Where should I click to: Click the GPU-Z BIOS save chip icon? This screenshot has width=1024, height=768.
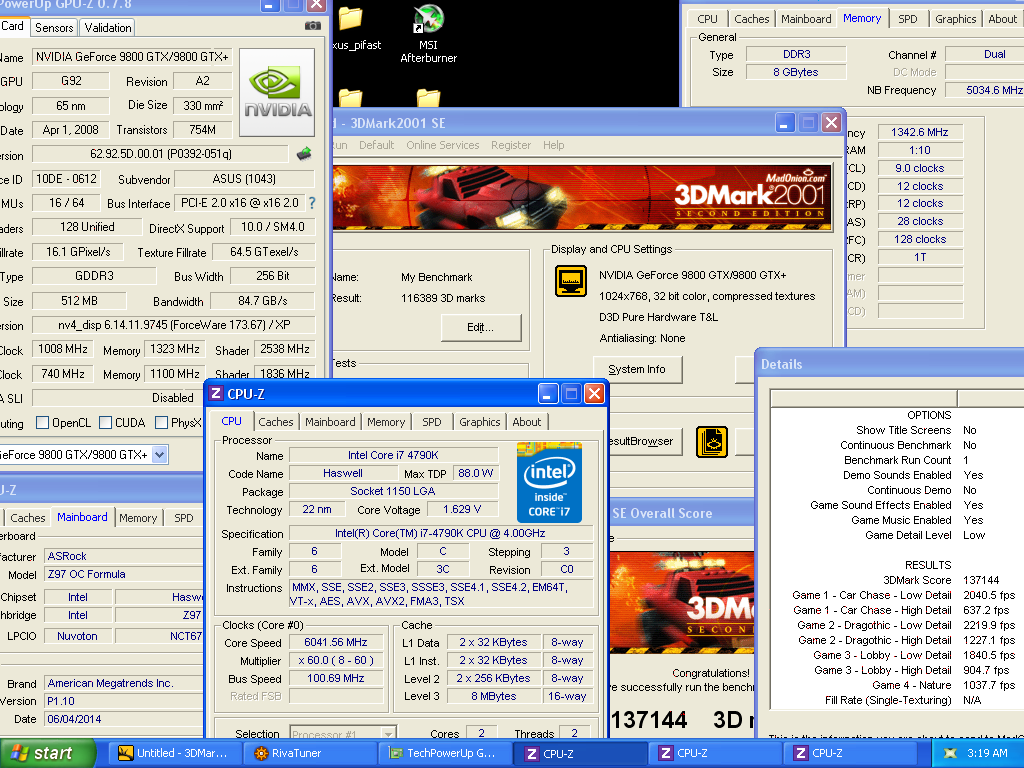[x=304, y=154]
